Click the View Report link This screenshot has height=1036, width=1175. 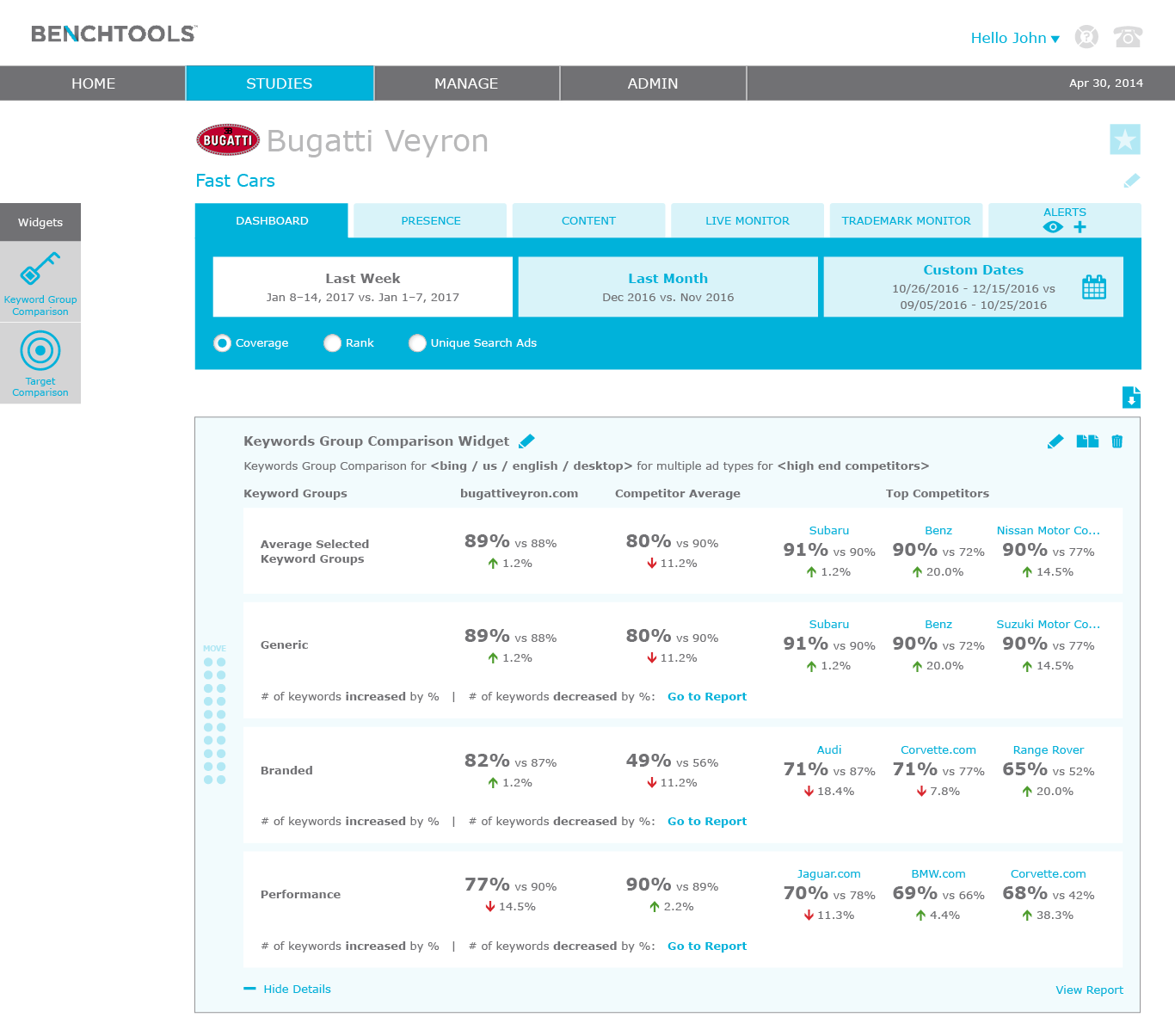pyautogui.click(x=1089, y=990)
